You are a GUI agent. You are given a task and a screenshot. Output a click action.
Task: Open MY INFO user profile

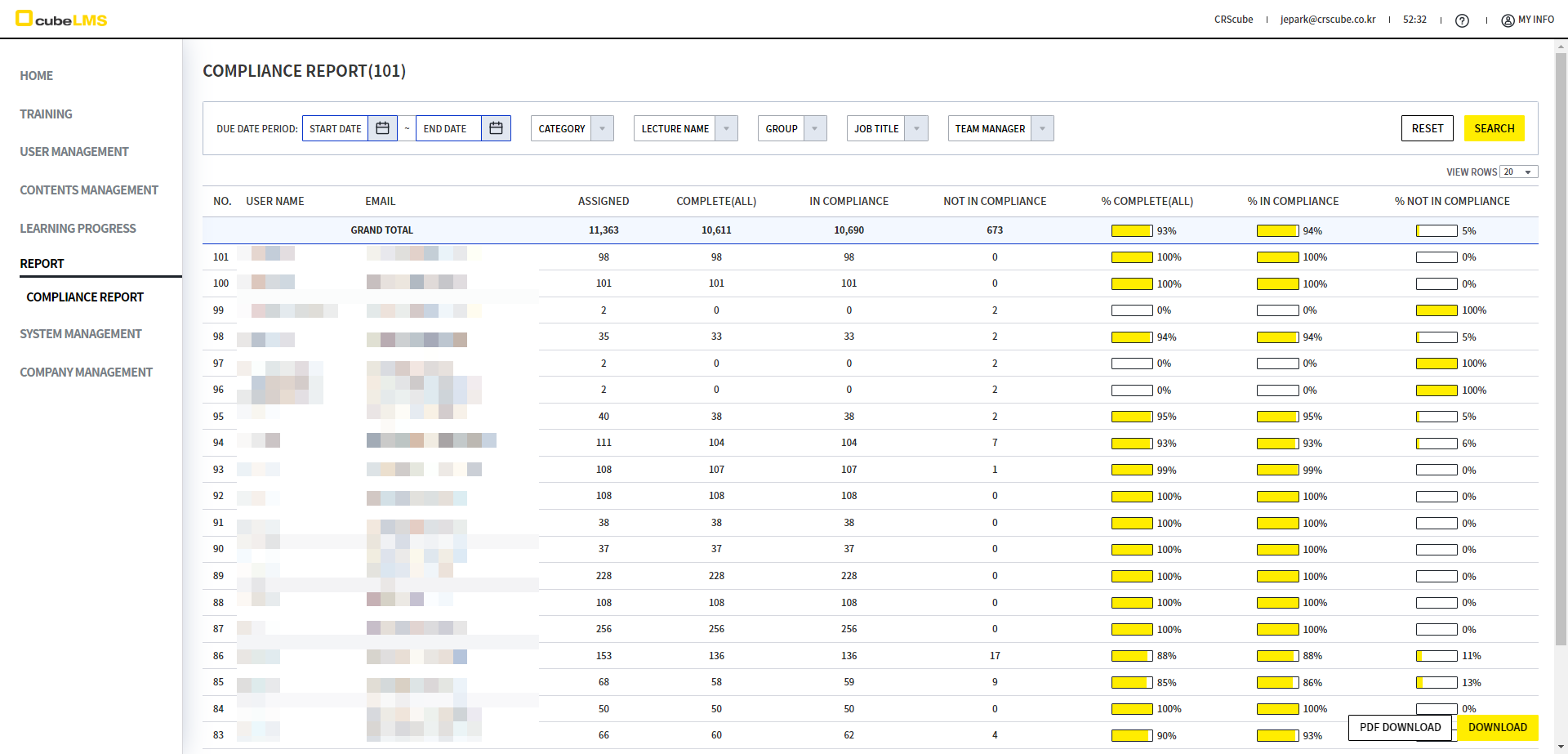pyautogui.click(x=1527, y=20)
